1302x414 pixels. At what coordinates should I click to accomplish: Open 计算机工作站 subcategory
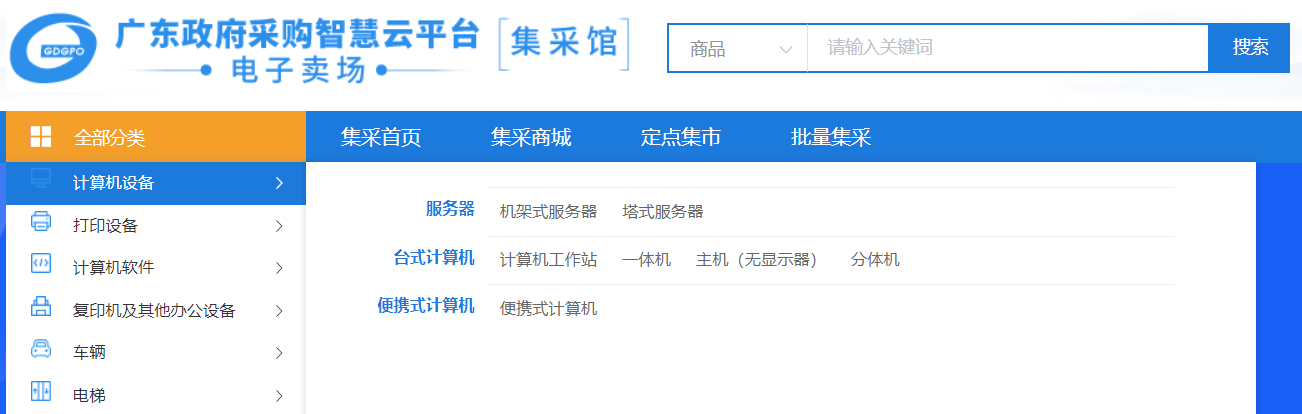pyautogui.click(x=548, y=260)
